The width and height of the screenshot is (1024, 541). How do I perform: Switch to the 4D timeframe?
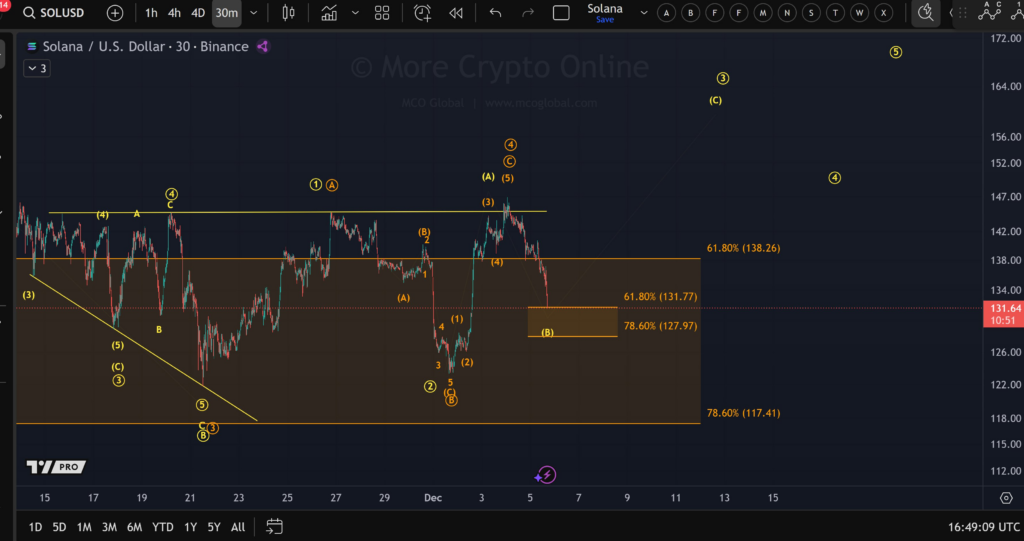[x=198, y=13]
